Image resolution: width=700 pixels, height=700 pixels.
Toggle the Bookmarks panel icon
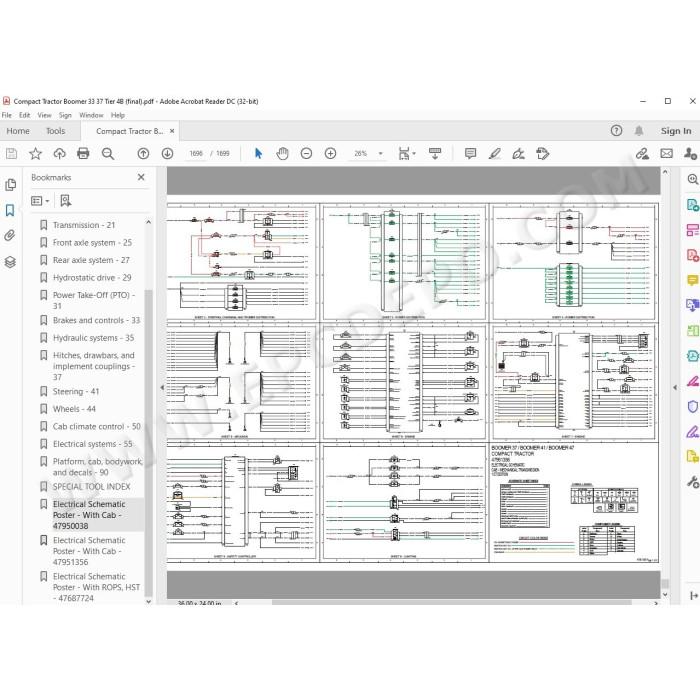(10, 210)
